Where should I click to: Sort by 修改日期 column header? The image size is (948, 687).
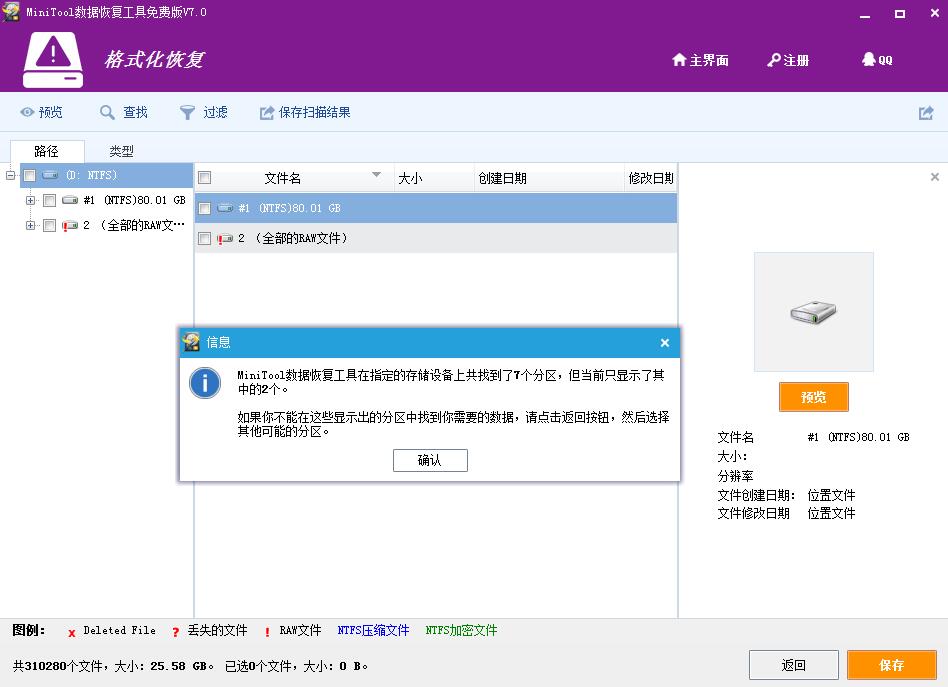coord(651,178)
